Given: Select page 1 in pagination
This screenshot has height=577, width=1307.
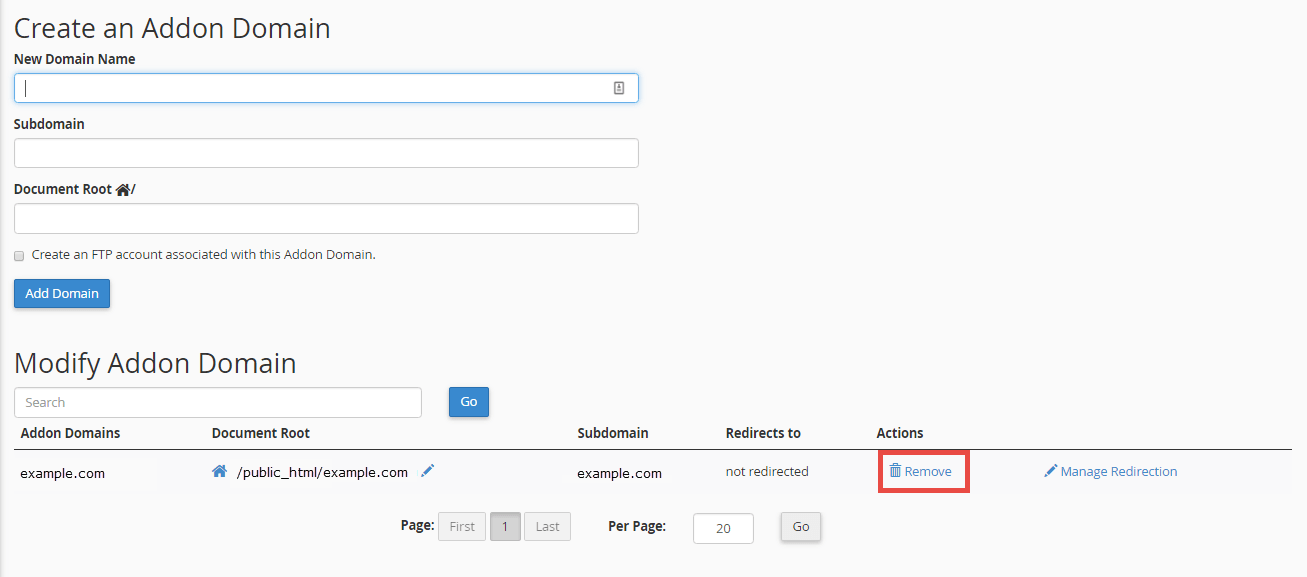Looking at the screenshot, I should pyautogui.click(x=505, y=526).
